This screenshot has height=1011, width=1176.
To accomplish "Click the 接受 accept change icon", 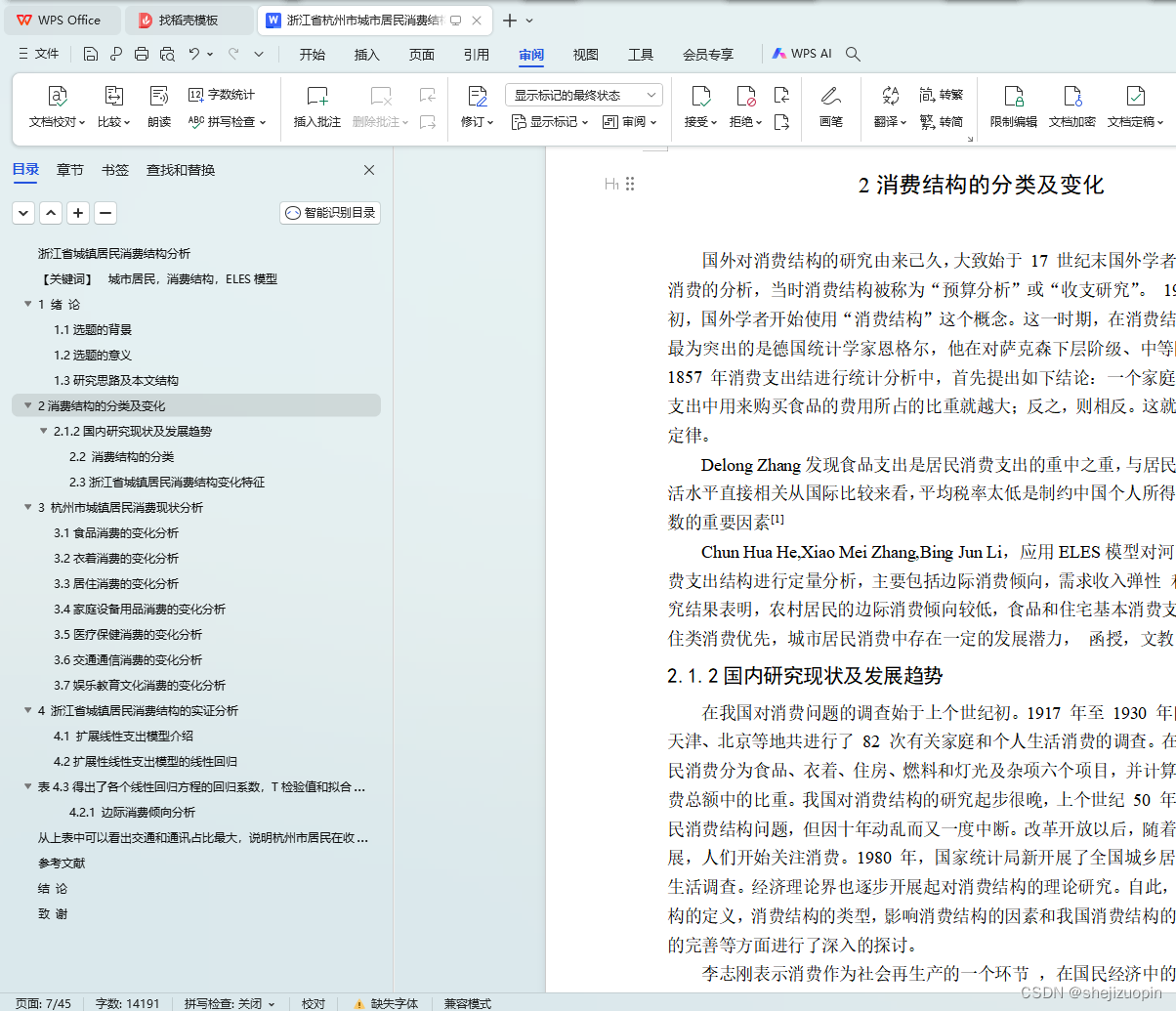I will coord(700,107).
